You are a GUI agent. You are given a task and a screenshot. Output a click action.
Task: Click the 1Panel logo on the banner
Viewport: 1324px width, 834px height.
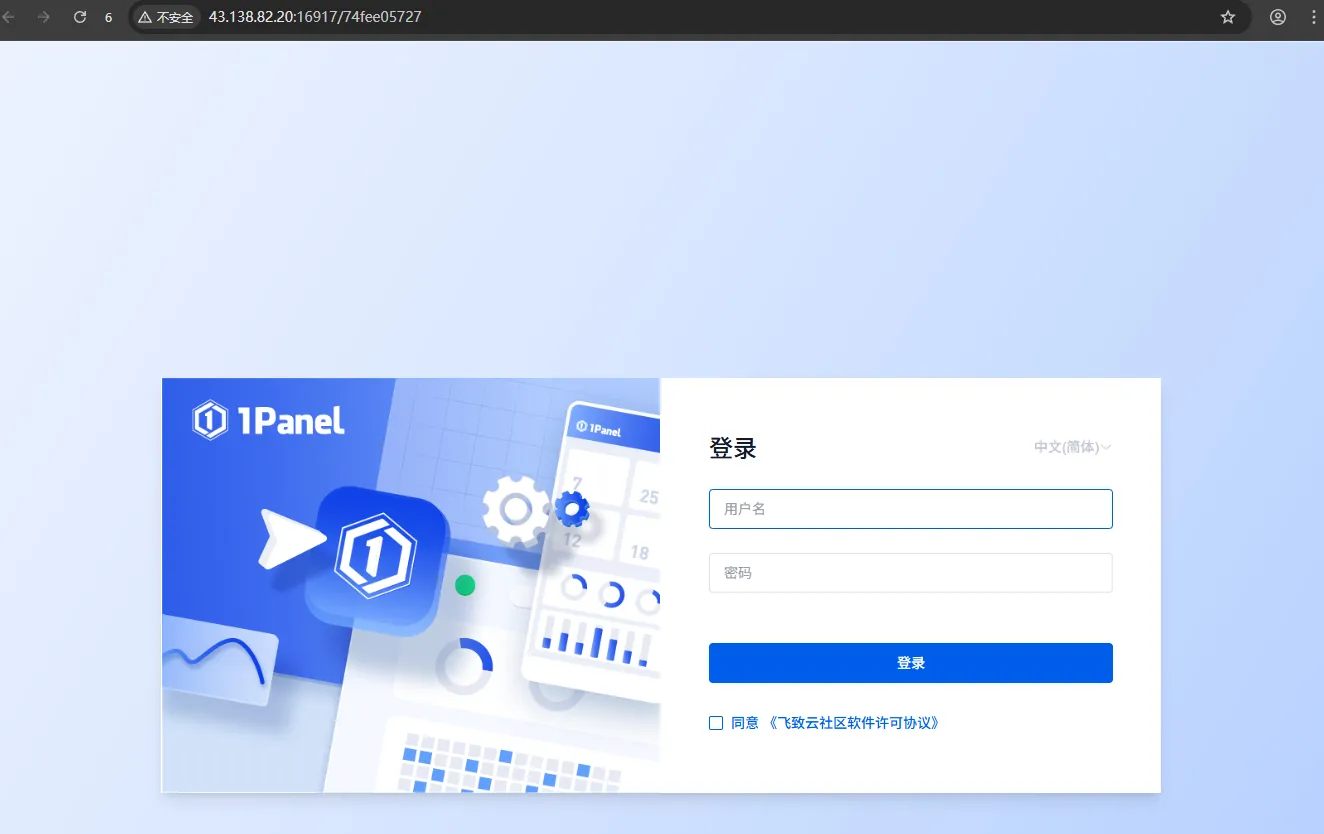click(x=268, y=420)
